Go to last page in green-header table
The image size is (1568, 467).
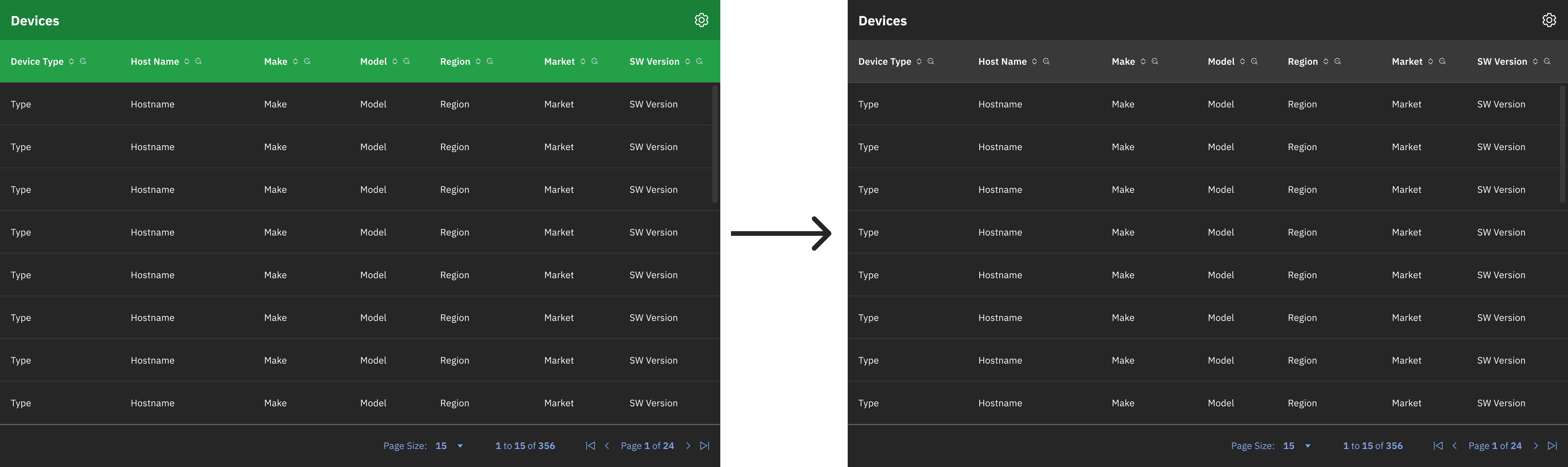[704, 446]
